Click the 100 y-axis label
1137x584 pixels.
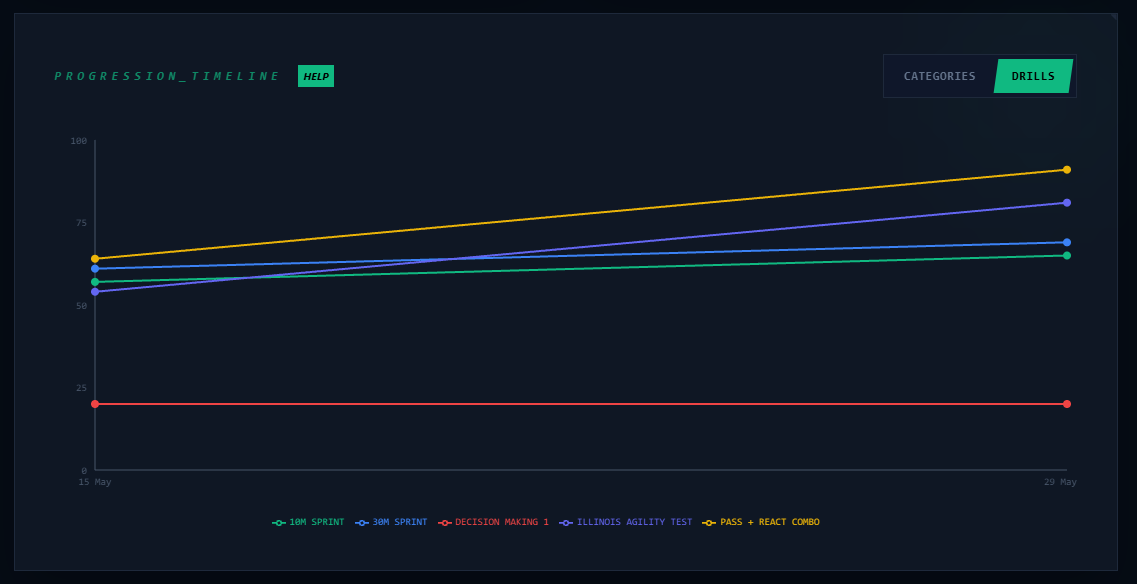pyautogui.click(x=78, y=141)
